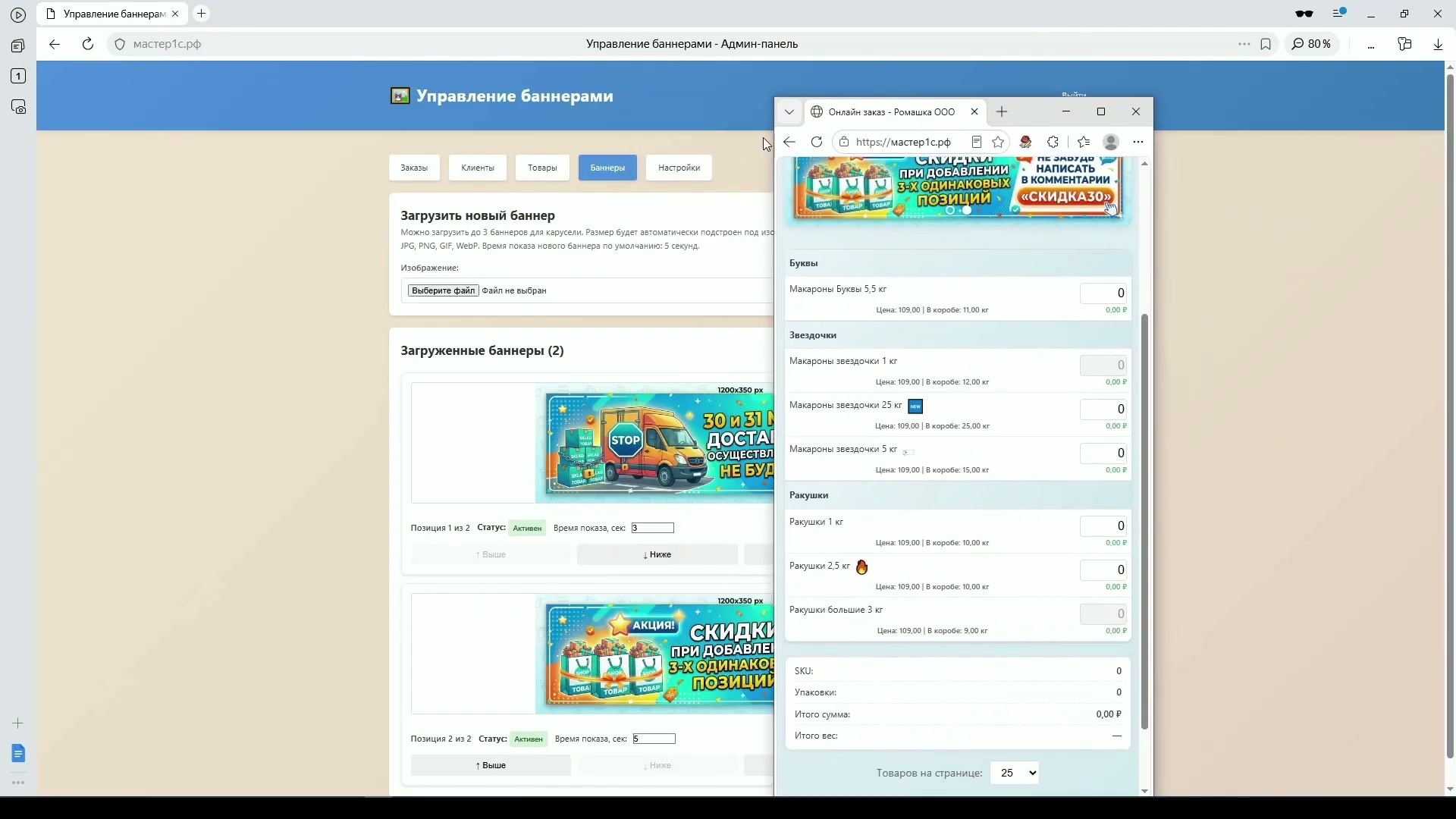This screenshot has height=819, width=1456.
Task: Edit display time field for banner position 1
Action: point(652,528)
